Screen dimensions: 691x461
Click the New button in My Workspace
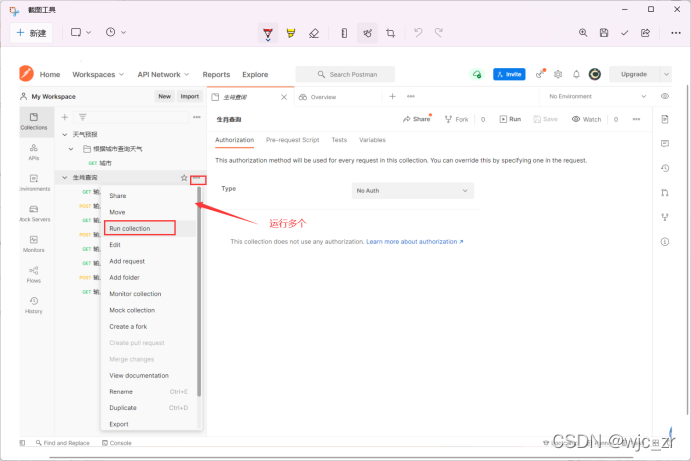point(164,96)
